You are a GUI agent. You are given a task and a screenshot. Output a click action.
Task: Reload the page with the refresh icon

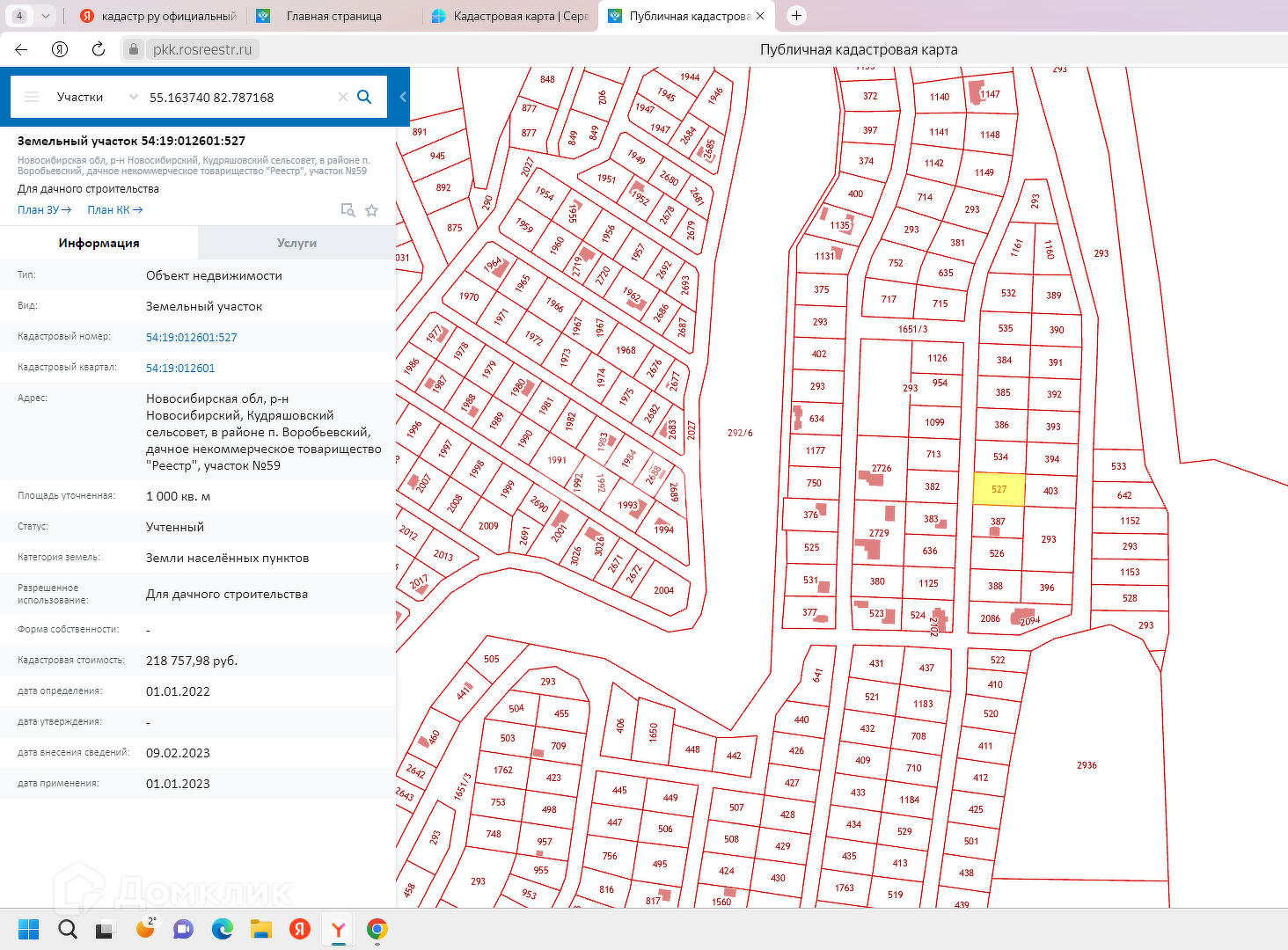[99, 49]
